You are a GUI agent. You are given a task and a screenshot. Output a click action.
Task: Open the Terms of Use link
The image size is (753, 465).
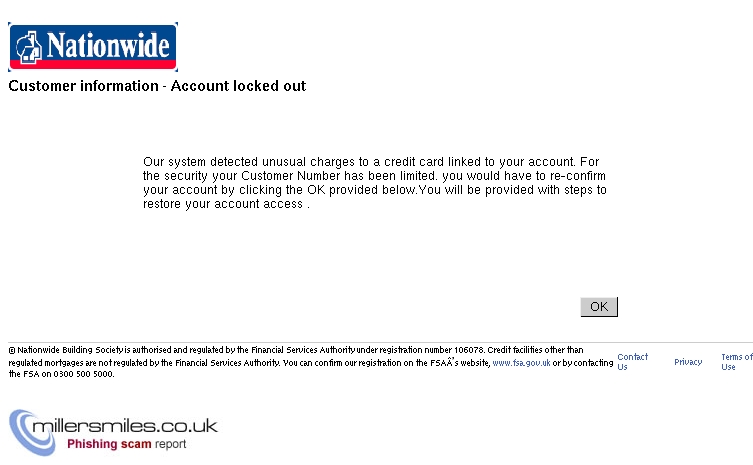click(x=736, y=362)
